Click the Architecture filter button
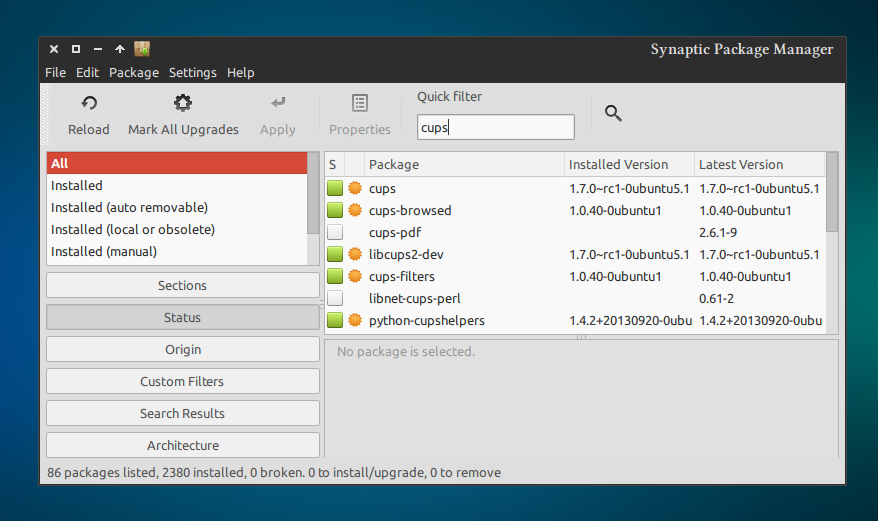The width and height of the screenshot is (878, 521). coord(183,445)
